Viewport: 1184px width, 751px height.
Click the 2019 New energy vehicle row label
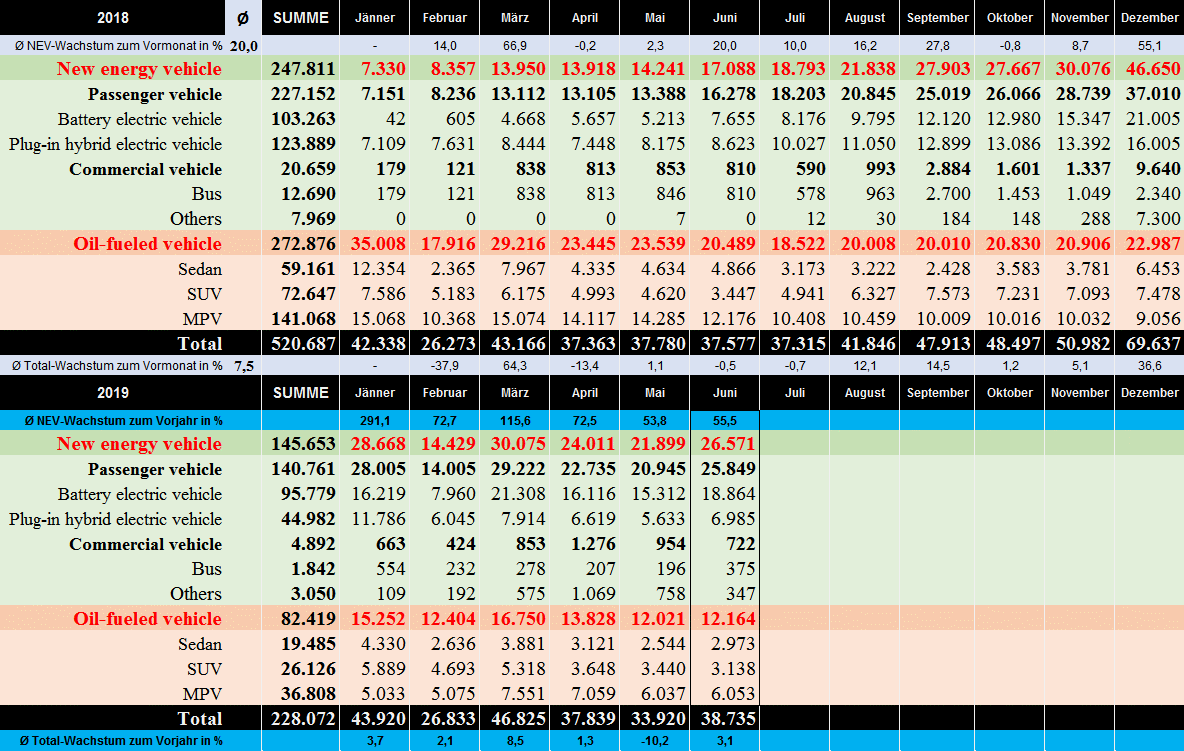click(x=139, y=444)
